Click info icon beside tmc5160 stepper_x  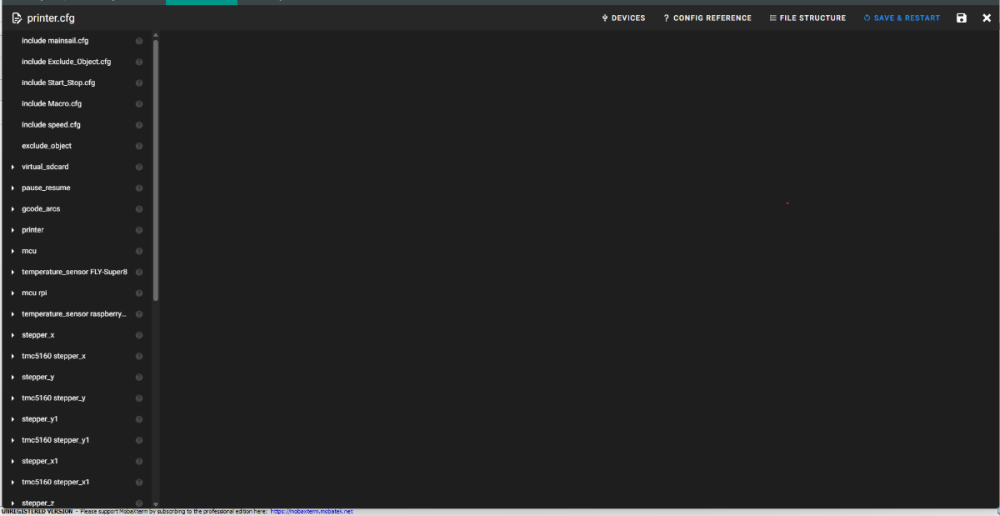point(139,356)
